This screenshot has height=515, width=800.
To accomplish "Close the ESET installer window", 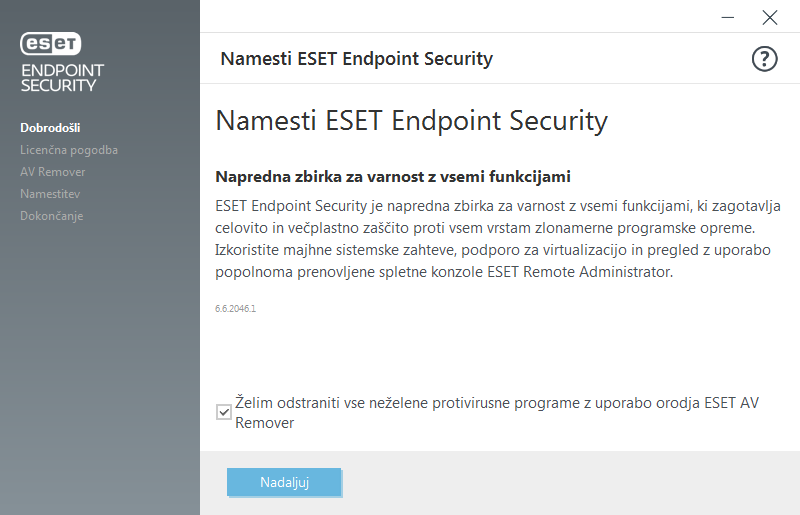I will 769,17.
